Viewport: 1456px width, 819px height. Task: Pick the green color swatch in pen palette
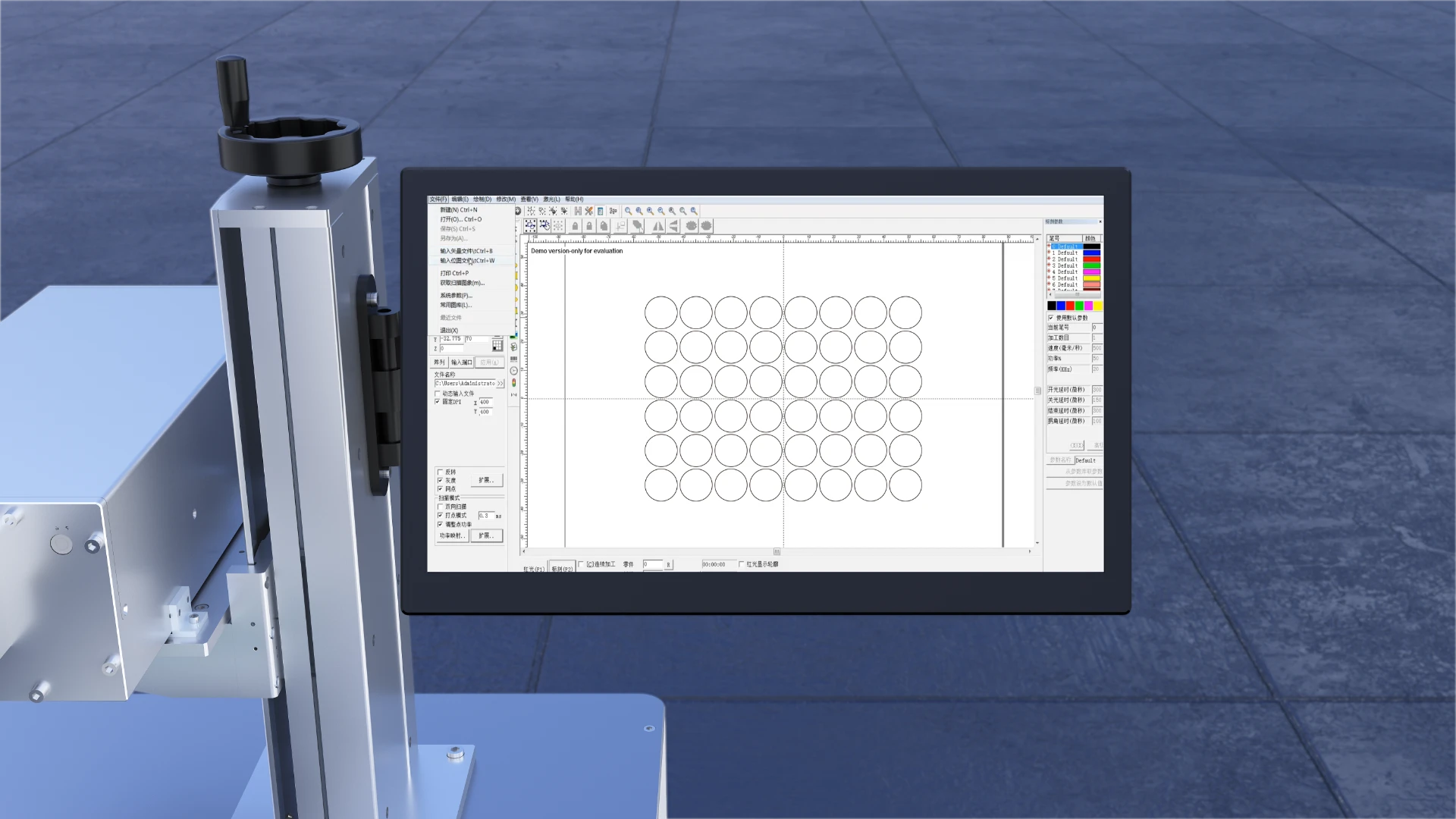(1079, 306)
